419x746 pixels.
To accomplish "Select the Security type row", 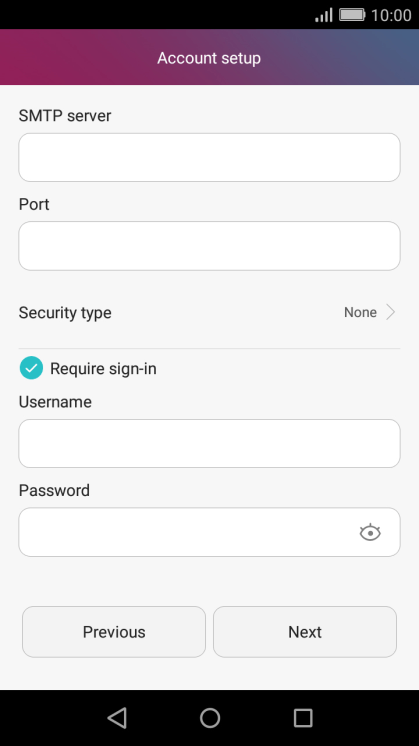I will (x=209, y=313).
